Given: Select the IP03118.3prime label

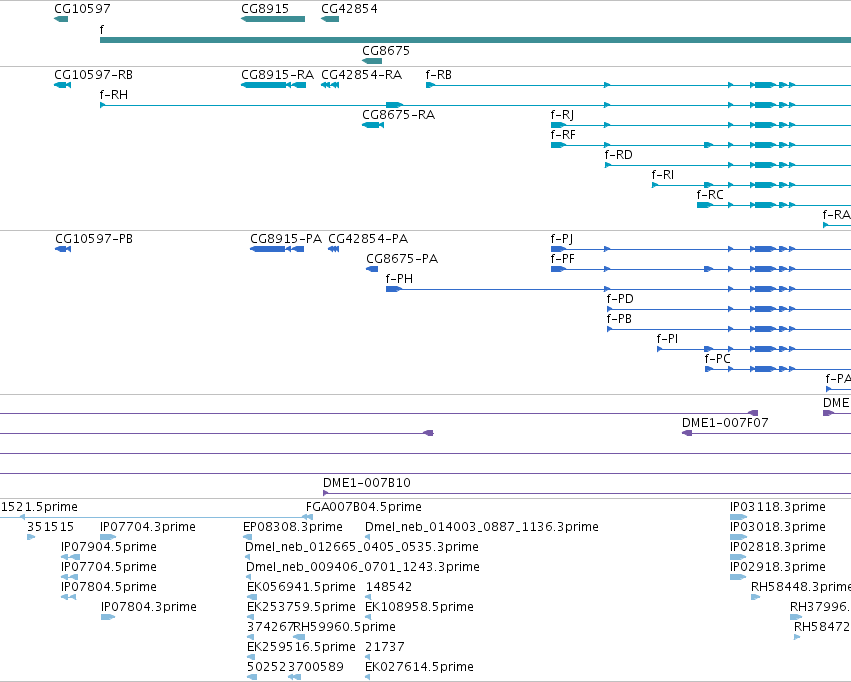Looking at the screenshot, I should [778, 507].
